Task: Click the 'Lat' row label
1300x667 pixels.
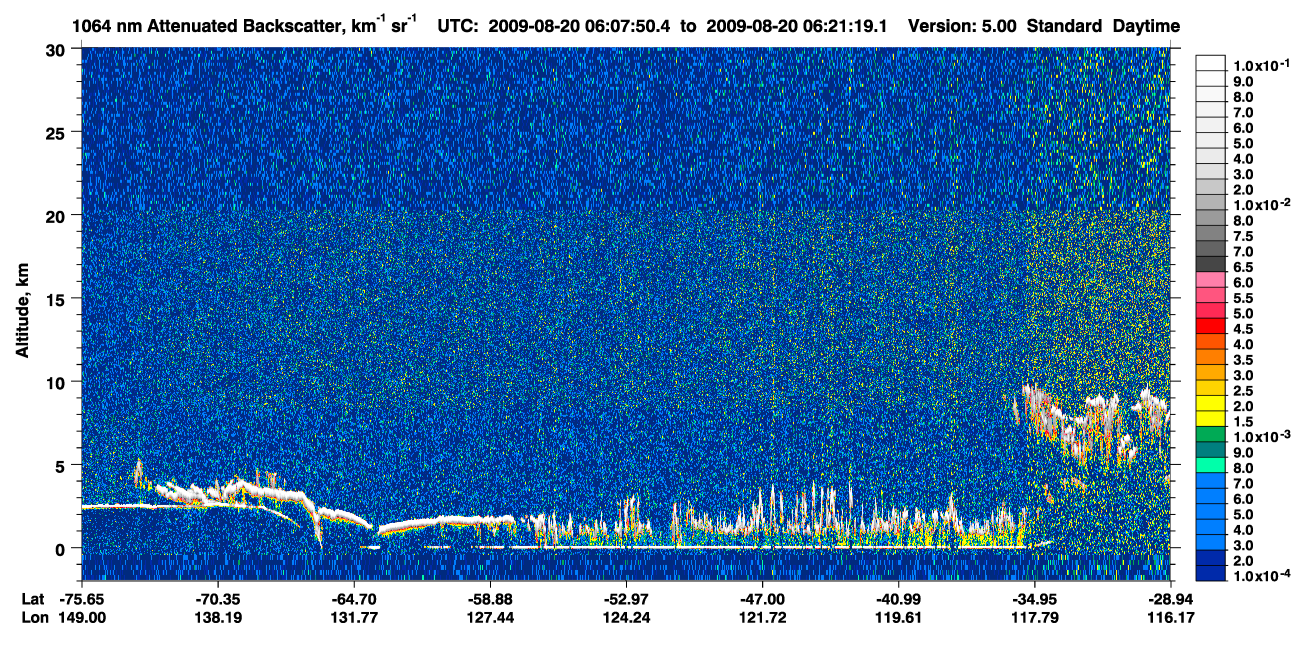Action: point(32,598)
